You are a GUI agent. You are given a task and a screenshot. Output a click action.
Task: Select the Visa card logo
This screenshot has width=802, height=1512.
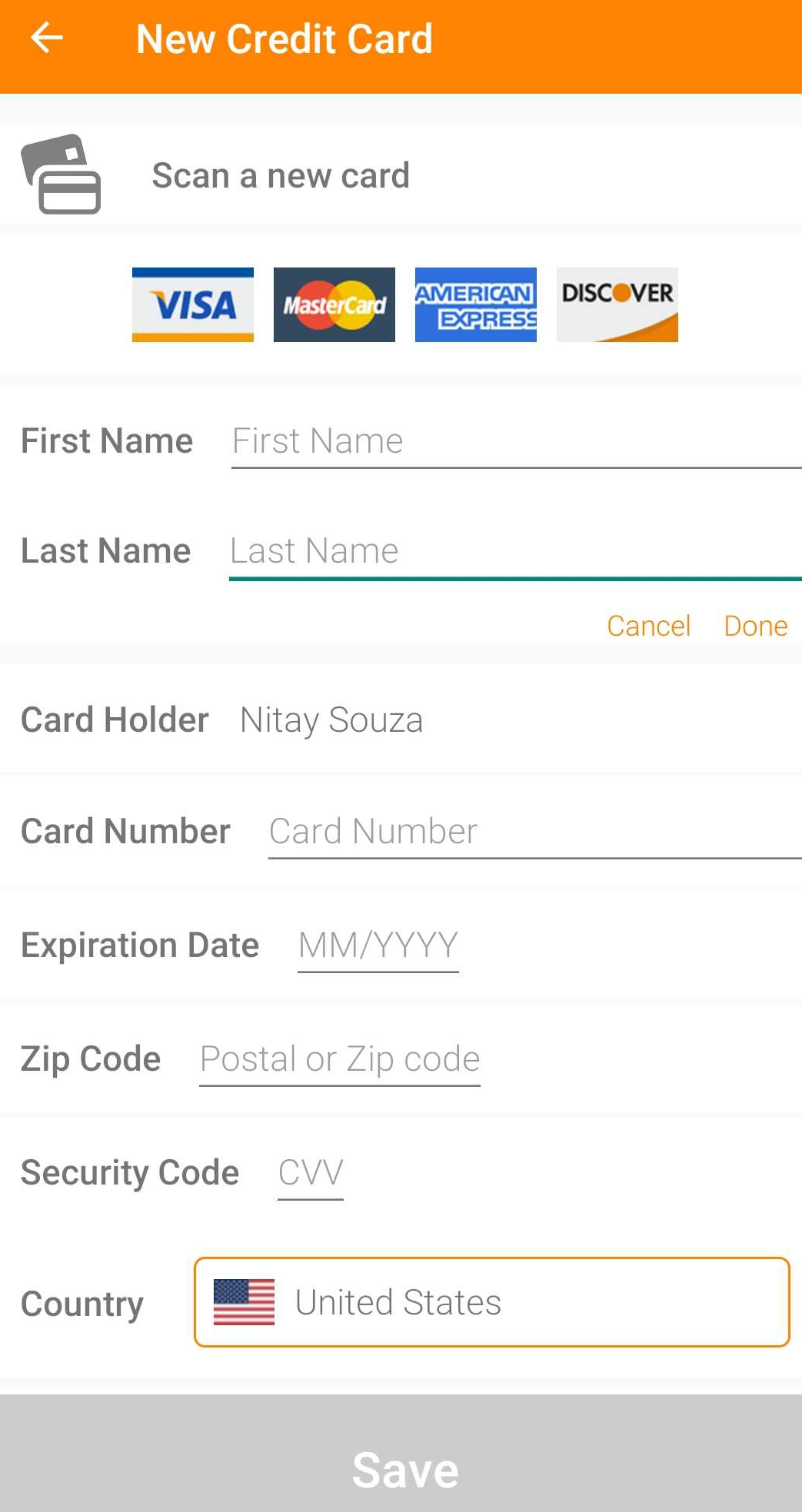[x=192, y=304]
